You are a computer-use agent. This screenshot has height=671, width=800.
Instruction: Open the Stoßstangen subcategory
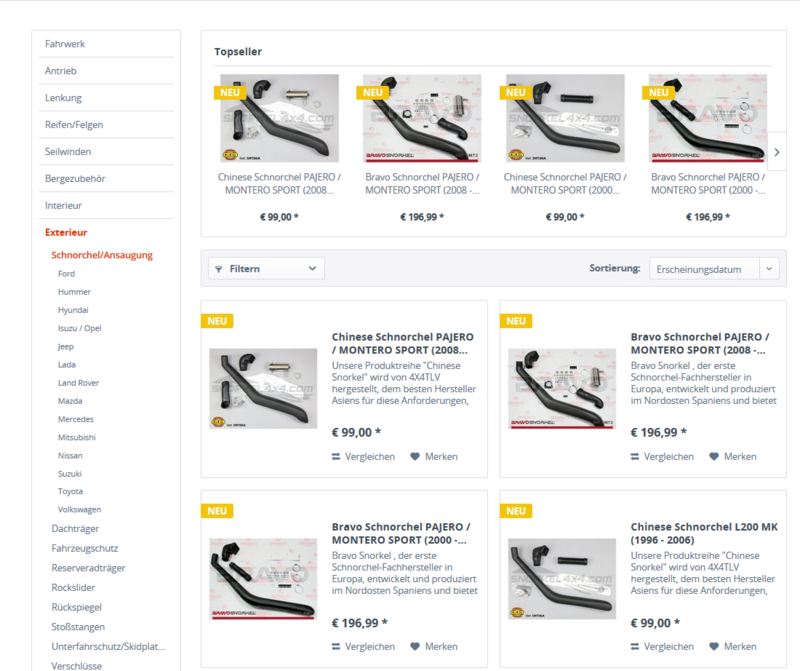78,627
